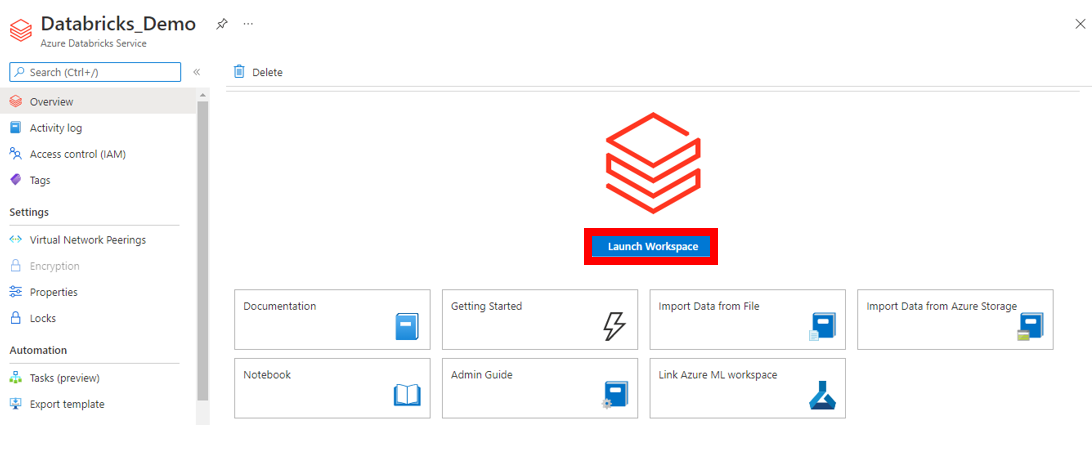The image size is (1092, 461).
Task: Click the Access control people icon
Action: click(15, 154)
